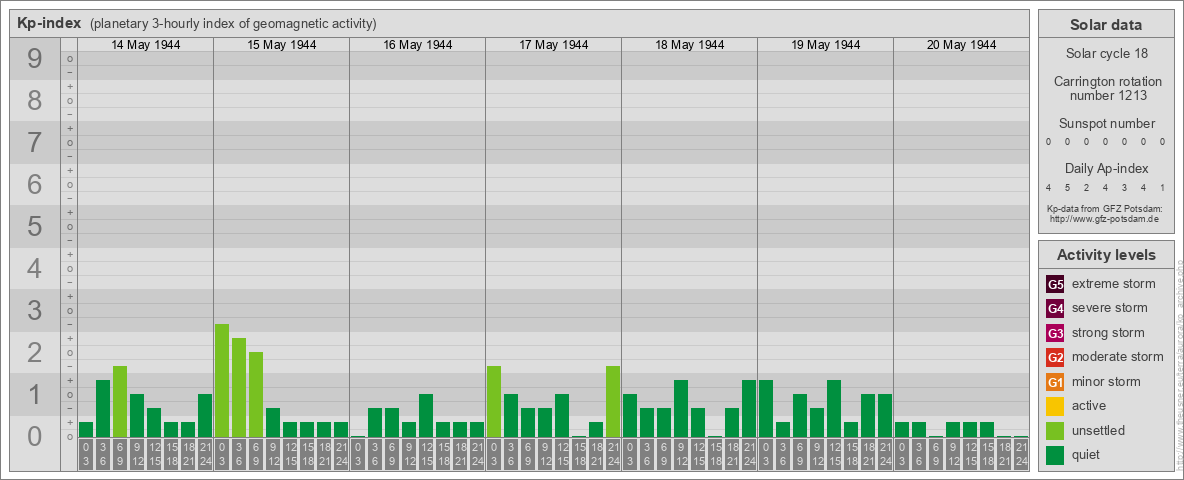Viewport: 1184px width, 480px height.
Task: Select the dark green 'quiet' legend swatch
Action: (1056, 454)
